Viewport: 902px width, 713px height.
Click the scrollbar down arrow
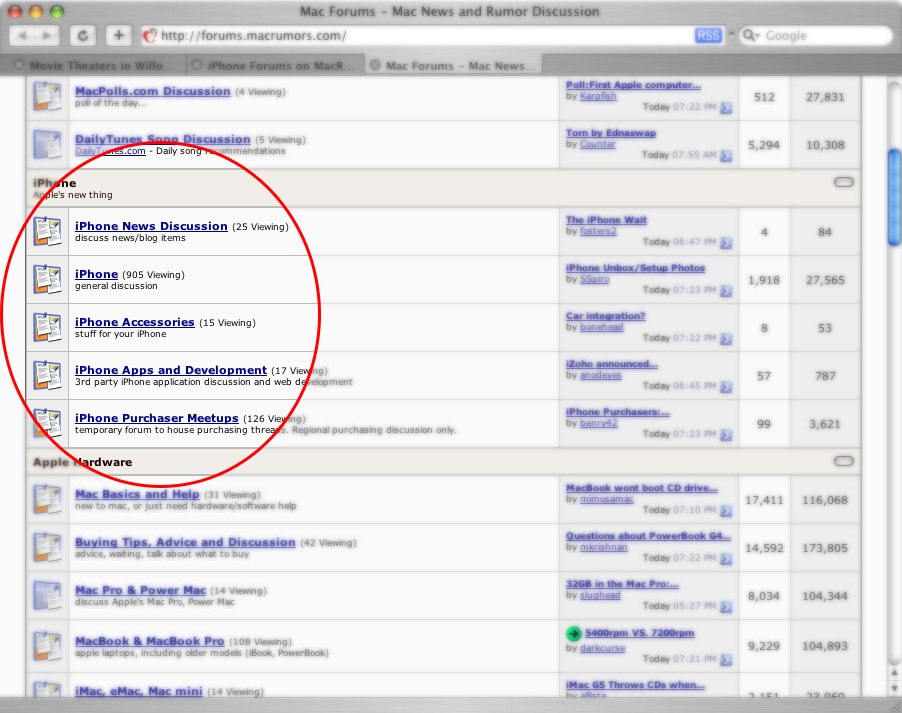894,688
